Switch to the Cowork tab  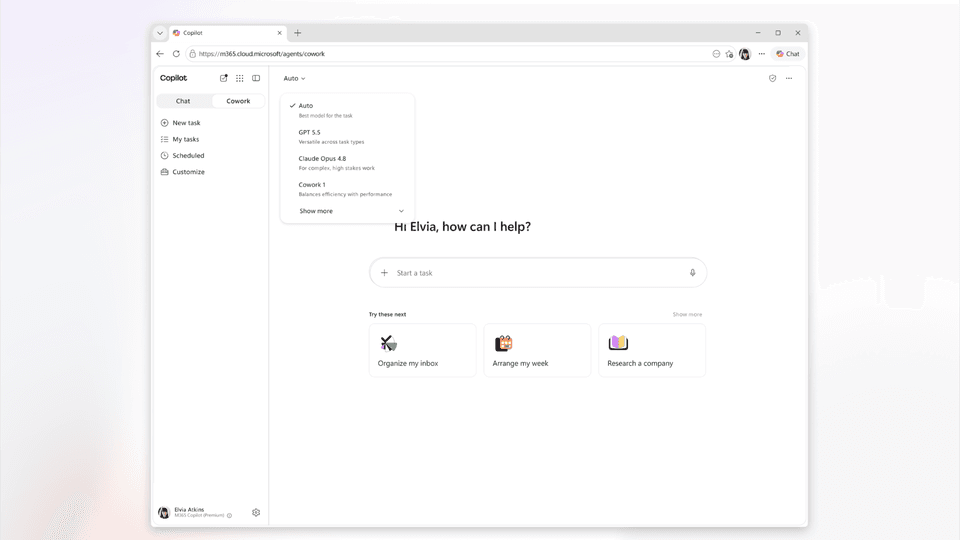(238, 101)
